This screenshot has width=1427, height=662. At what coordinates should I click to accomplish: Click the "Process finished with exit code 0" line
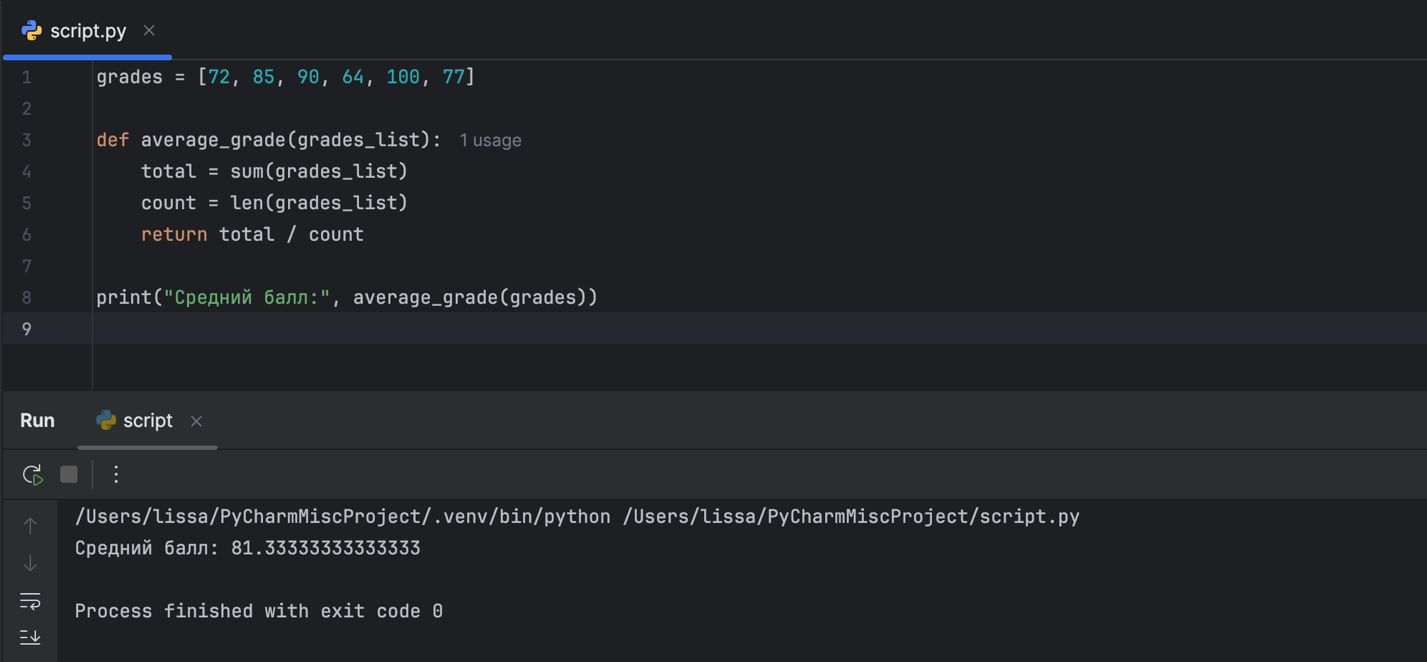coord(258,611)
